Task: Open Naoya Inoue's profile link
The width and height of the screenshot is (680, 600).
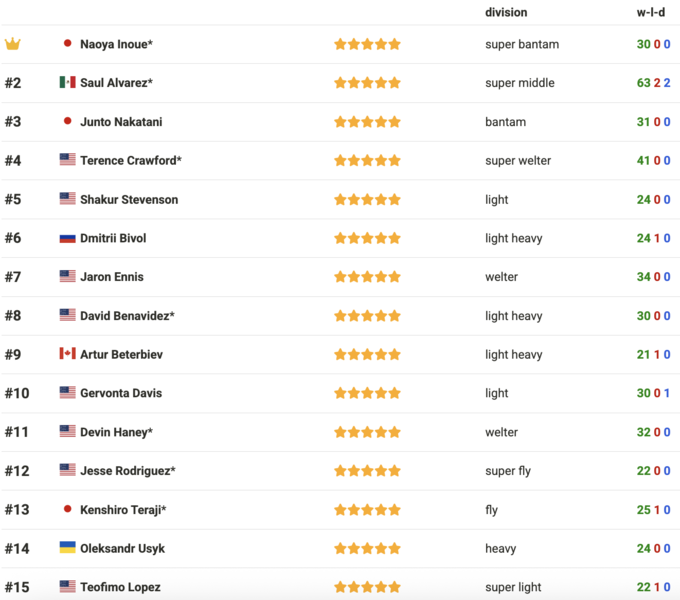Action: click(116, 44)
